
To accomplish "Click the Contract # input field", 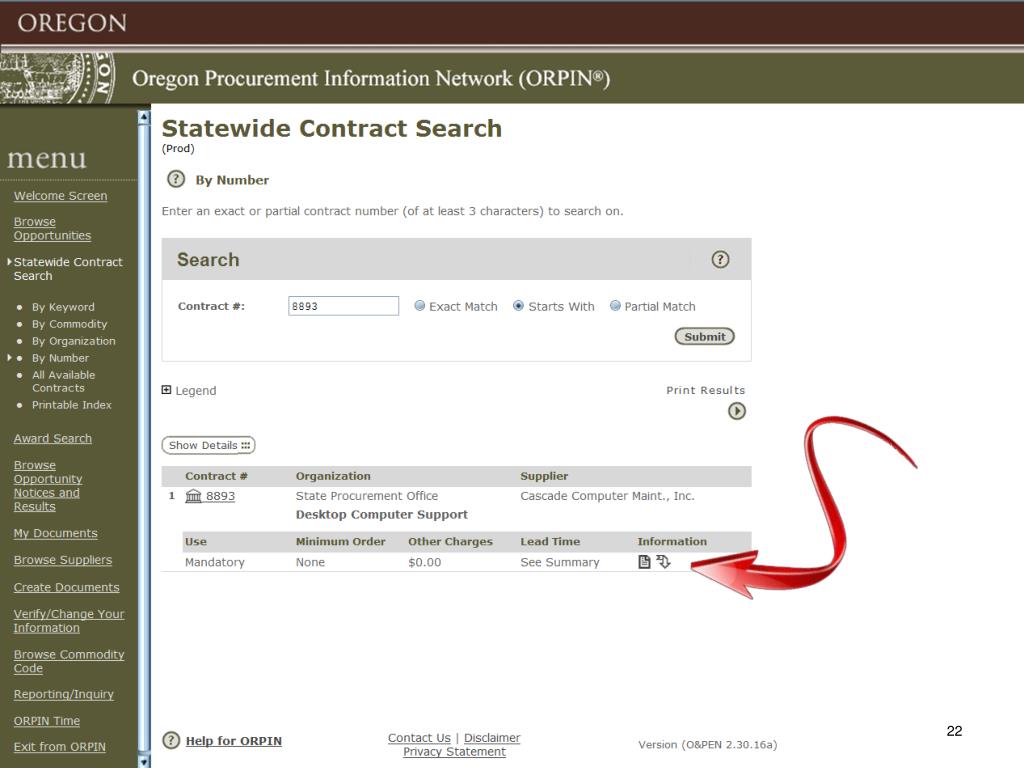I will [x=344, y=306].
